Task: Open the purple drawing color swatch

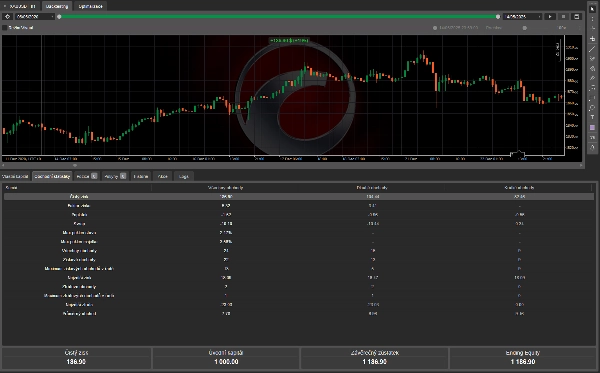Action: (592, 127)
